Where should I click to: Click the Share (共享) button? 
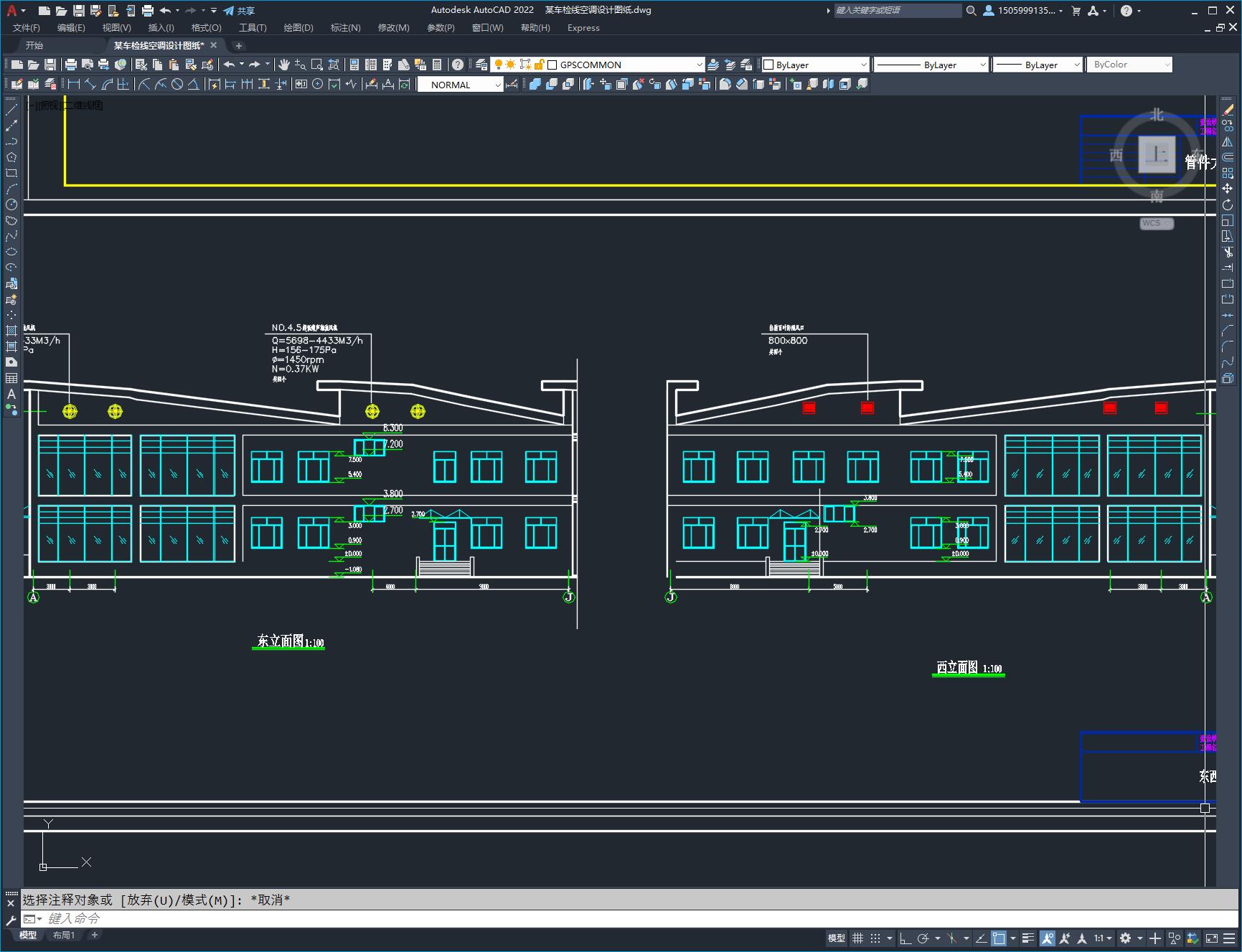click(x=239, y=10)
